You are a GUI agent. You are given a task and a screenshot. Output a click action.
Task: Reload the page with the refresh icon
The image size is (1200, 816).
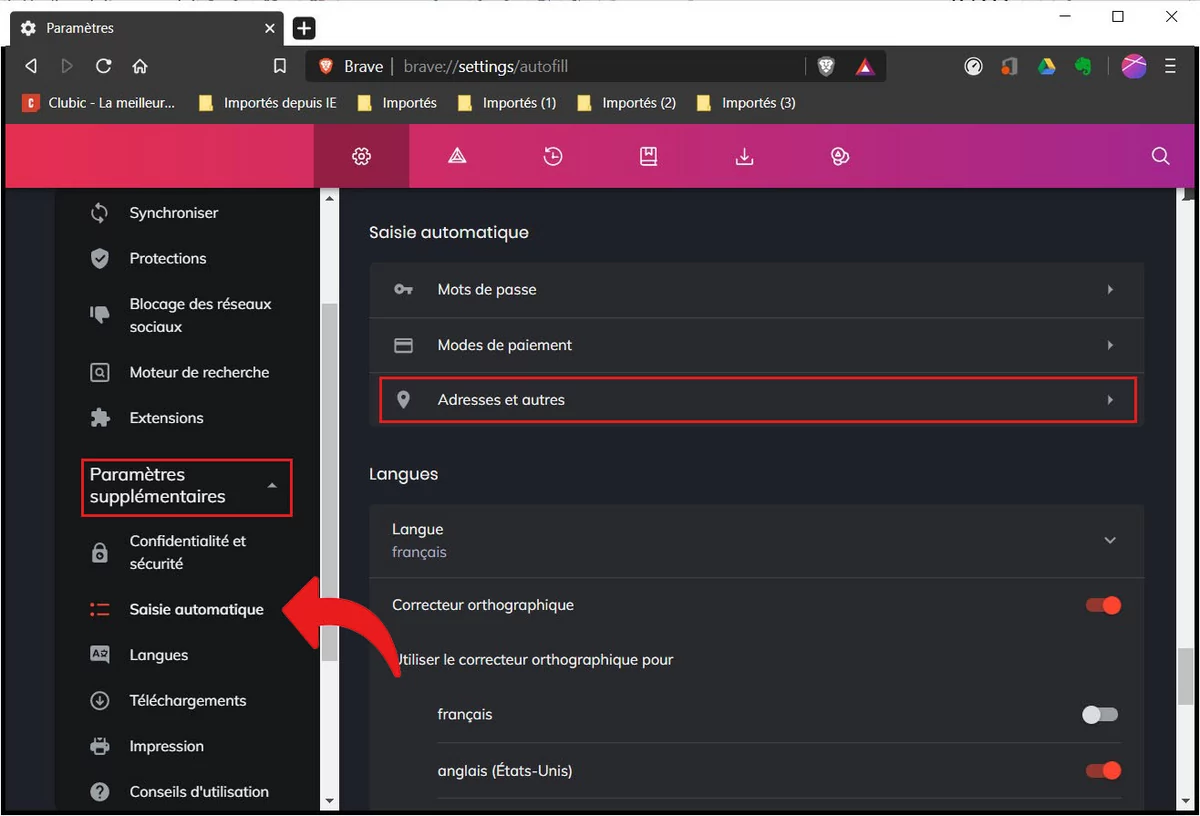click(x=103, y=66)
